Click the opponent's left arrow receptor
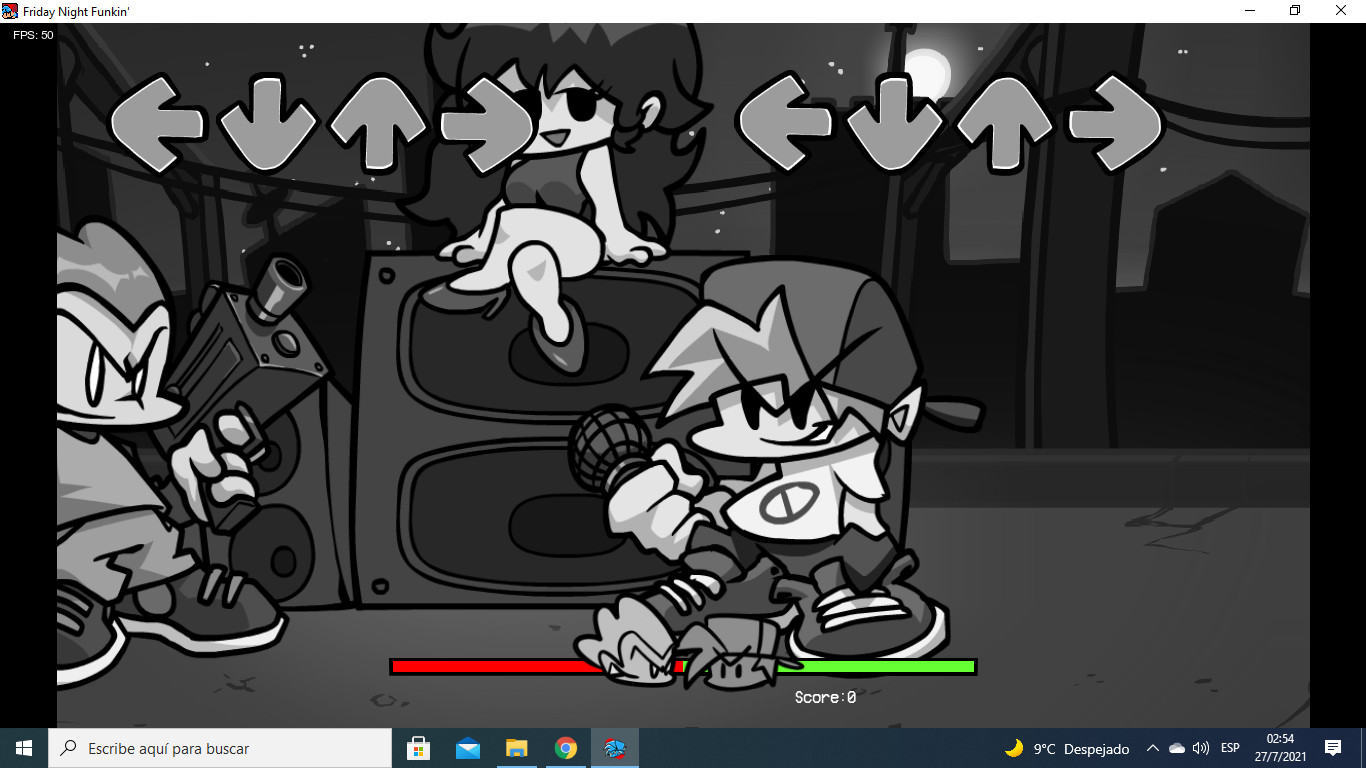The image size is (1366, 768). click(157, 124)
